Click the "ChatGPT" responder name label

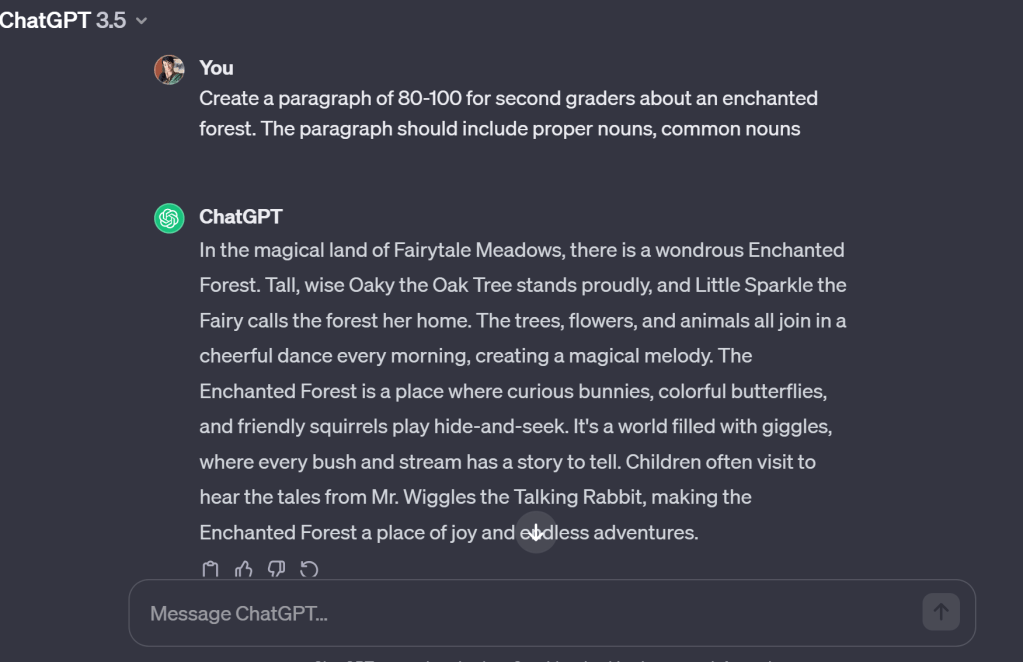click(241, 217)
